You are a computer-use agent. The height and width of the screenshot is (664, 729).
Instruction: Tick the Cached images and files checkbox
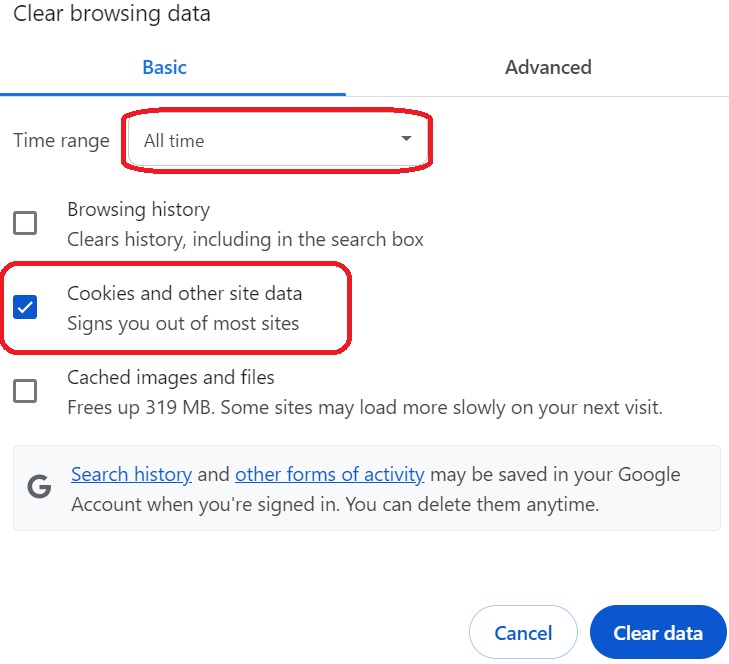25,391
